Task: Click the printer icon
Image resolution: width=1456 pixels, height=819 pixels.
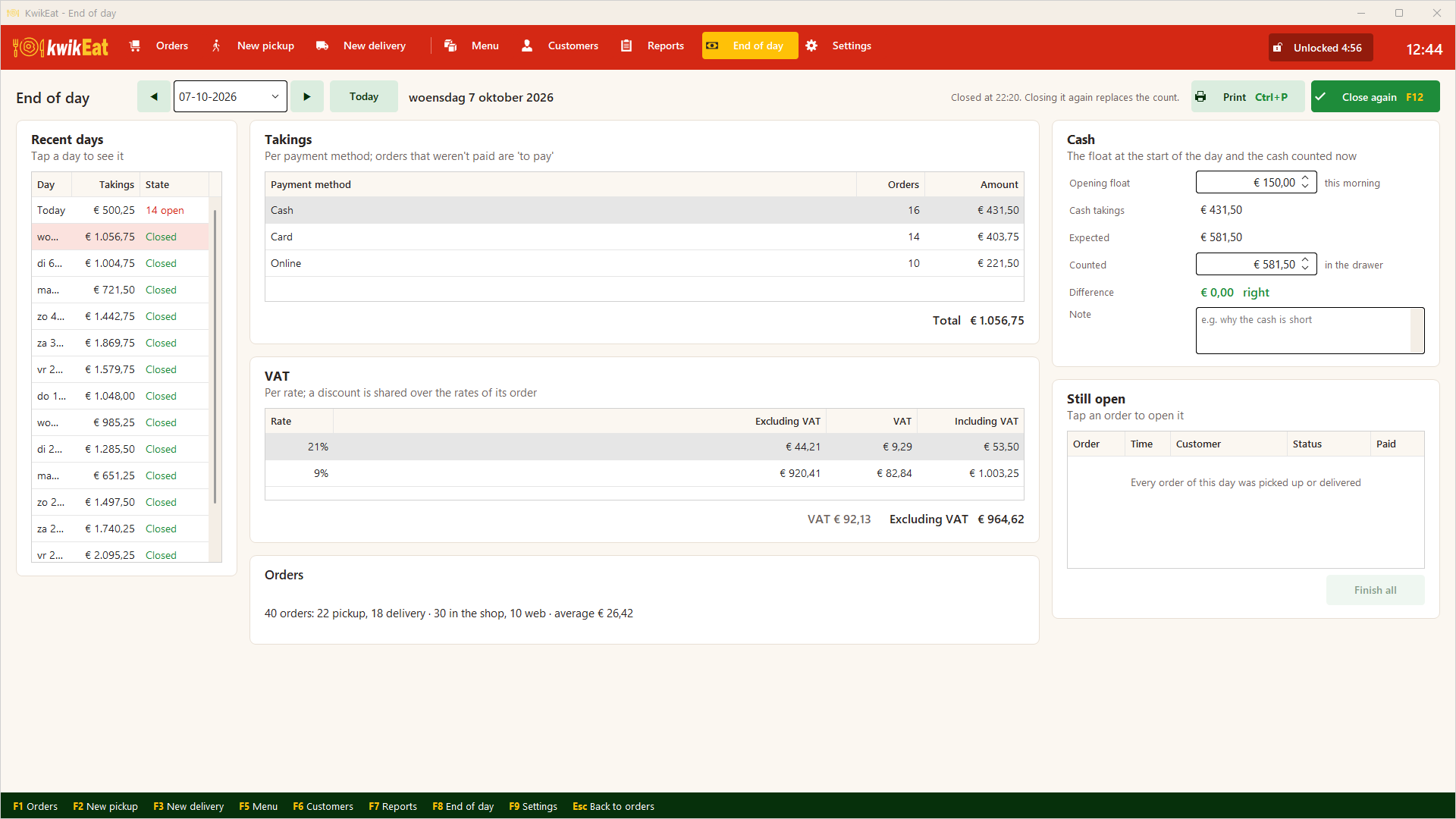Action: coord(1200,97)
